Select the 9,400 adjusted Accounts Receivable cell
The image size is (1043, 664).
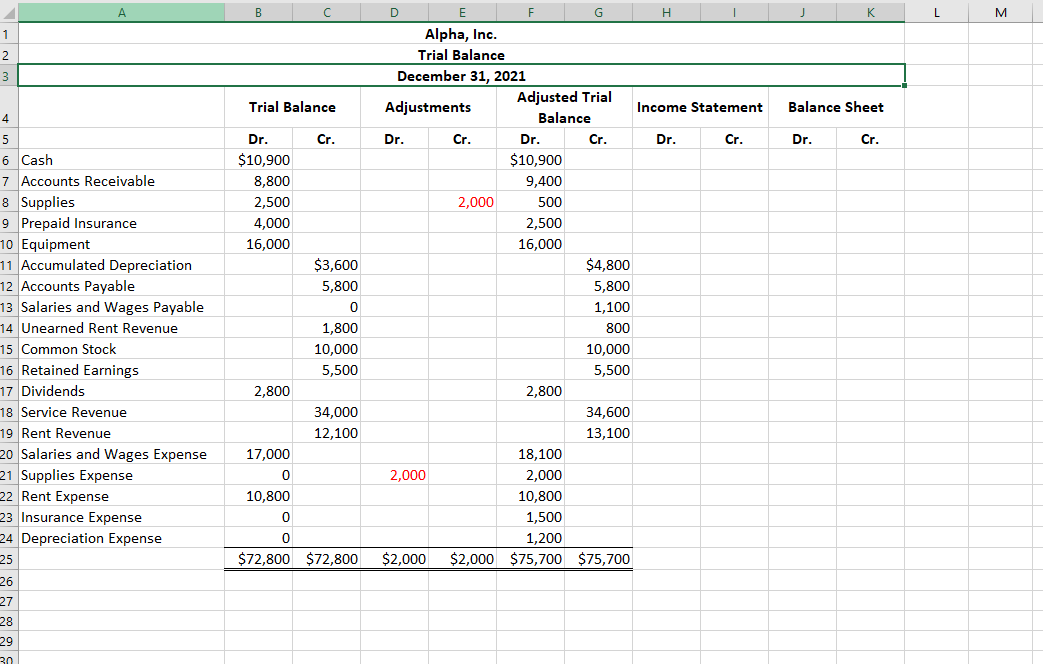pyautogui.click(x=530, y=181)
